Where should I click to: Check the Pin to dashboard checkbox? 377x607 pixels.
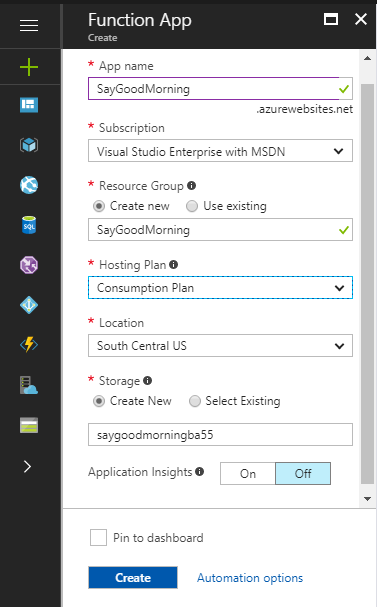pyautogui.click(x=98, y=538)
